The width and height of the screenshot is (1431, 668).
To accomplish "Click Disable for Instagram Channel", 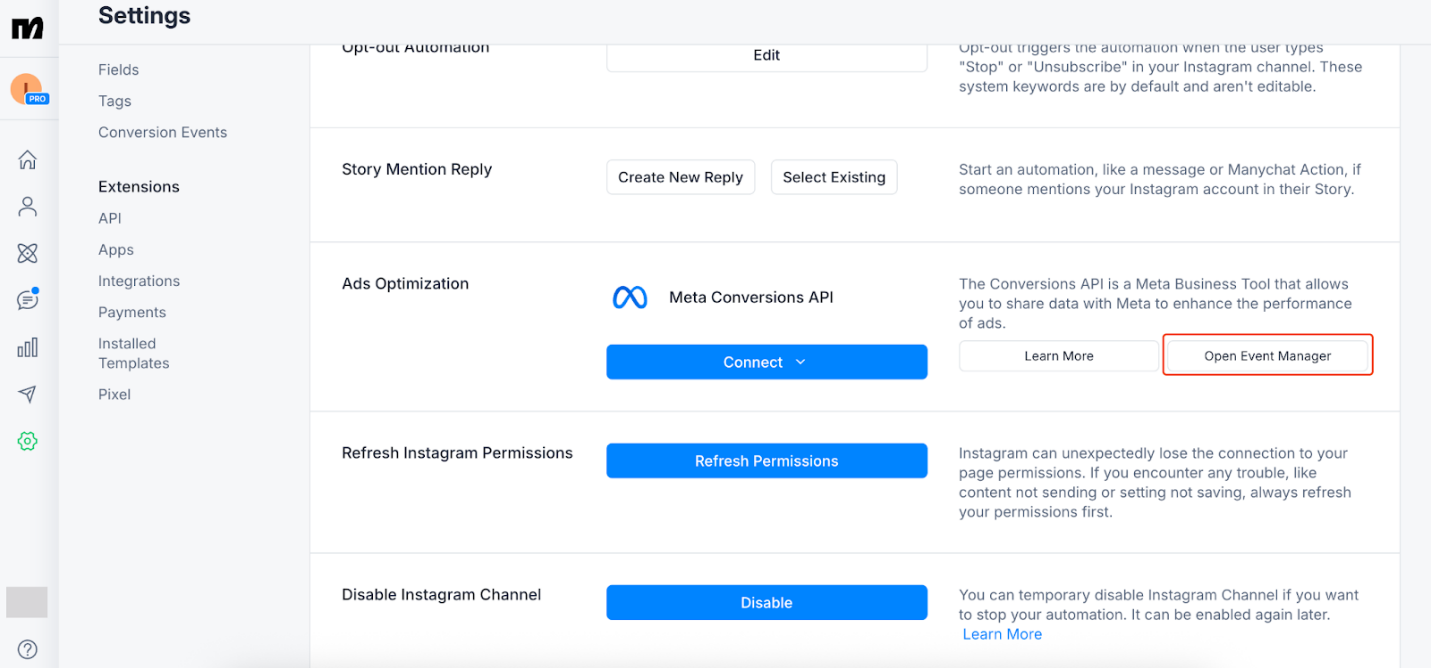I will click(x=766, y=603).
